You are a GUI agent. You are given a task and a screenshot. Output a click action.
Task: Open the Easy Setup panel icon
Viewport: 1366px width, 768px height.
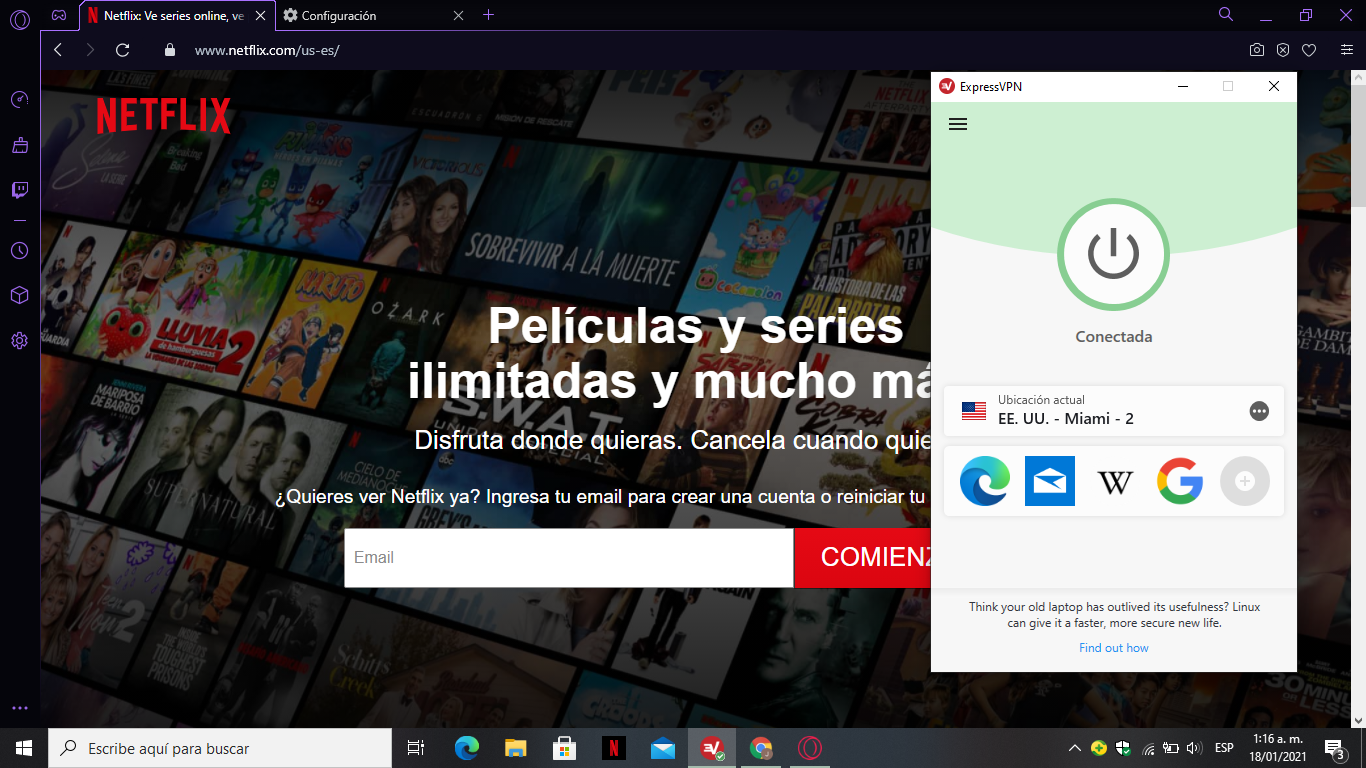click(x=1347, y=50)
